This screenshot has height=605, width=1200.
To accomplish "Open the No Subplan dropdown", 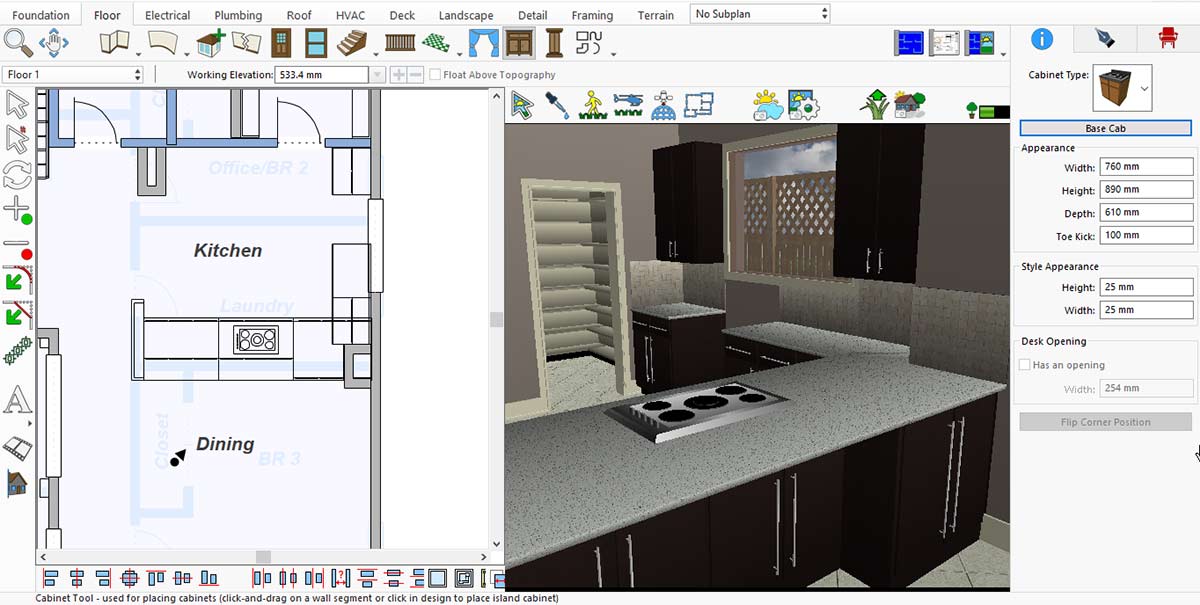I will pos(760,14).
